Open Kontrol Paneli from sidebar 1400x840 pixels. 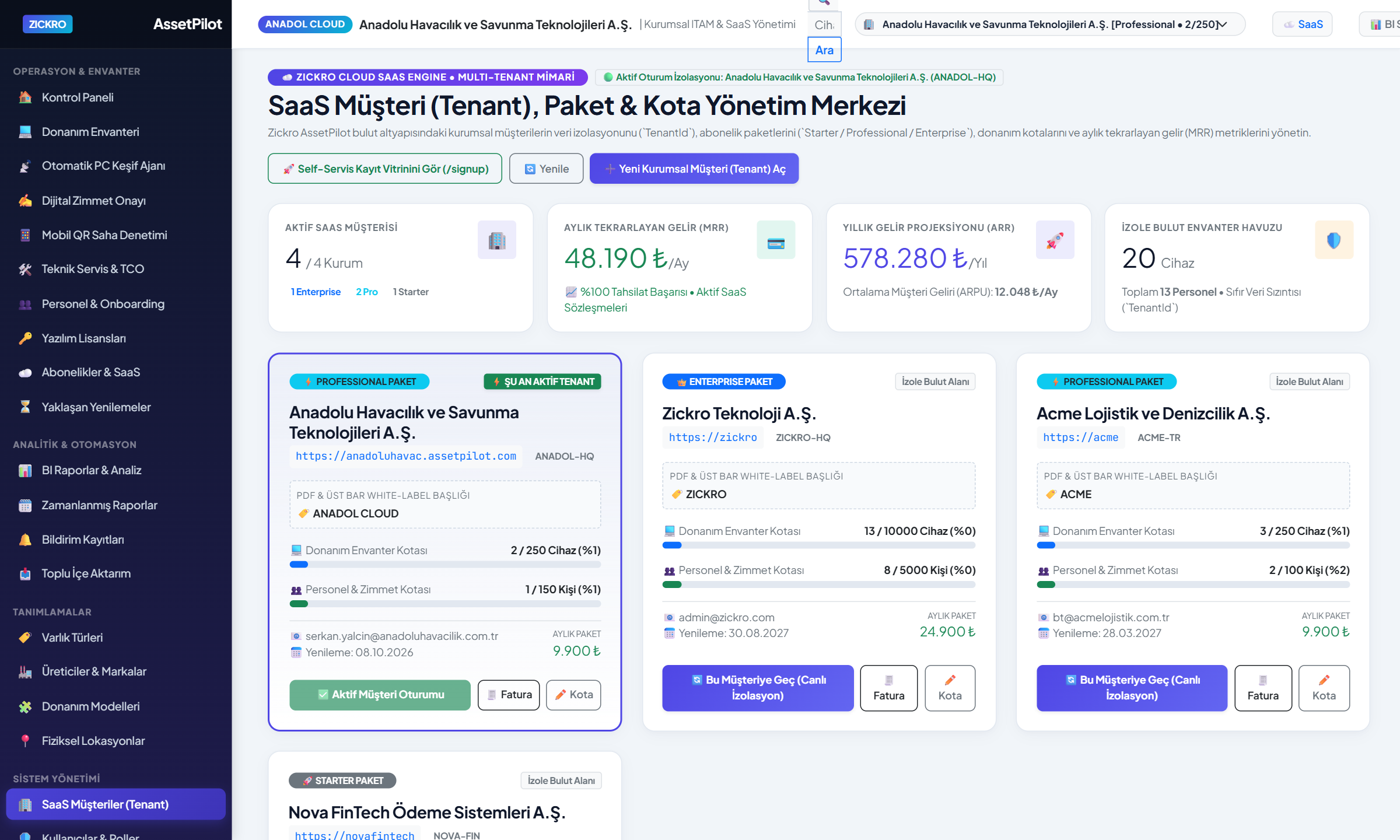coord(116,97)
